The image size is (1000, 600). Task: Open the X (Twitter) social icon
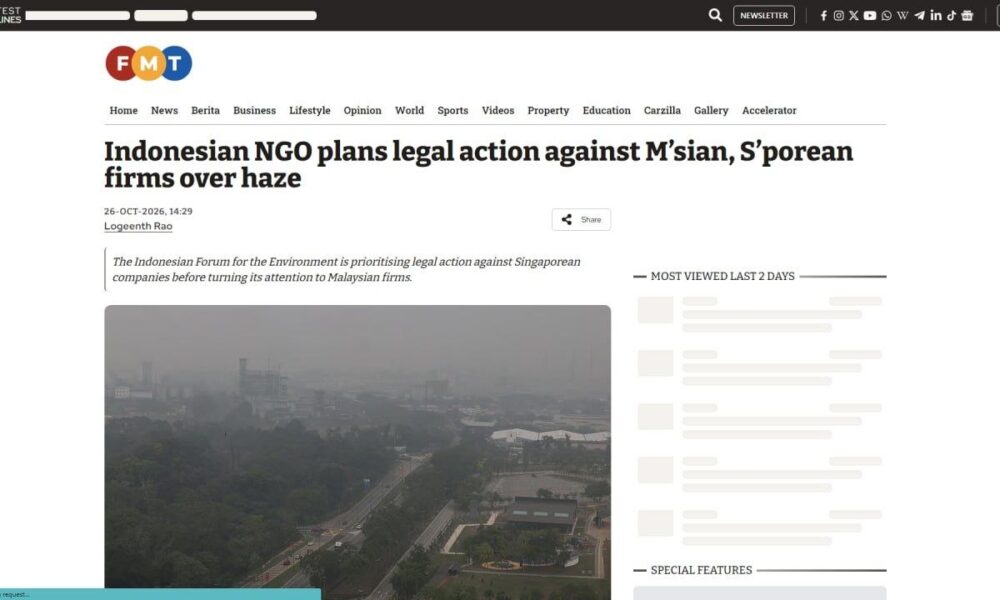[x=854, y=15]
